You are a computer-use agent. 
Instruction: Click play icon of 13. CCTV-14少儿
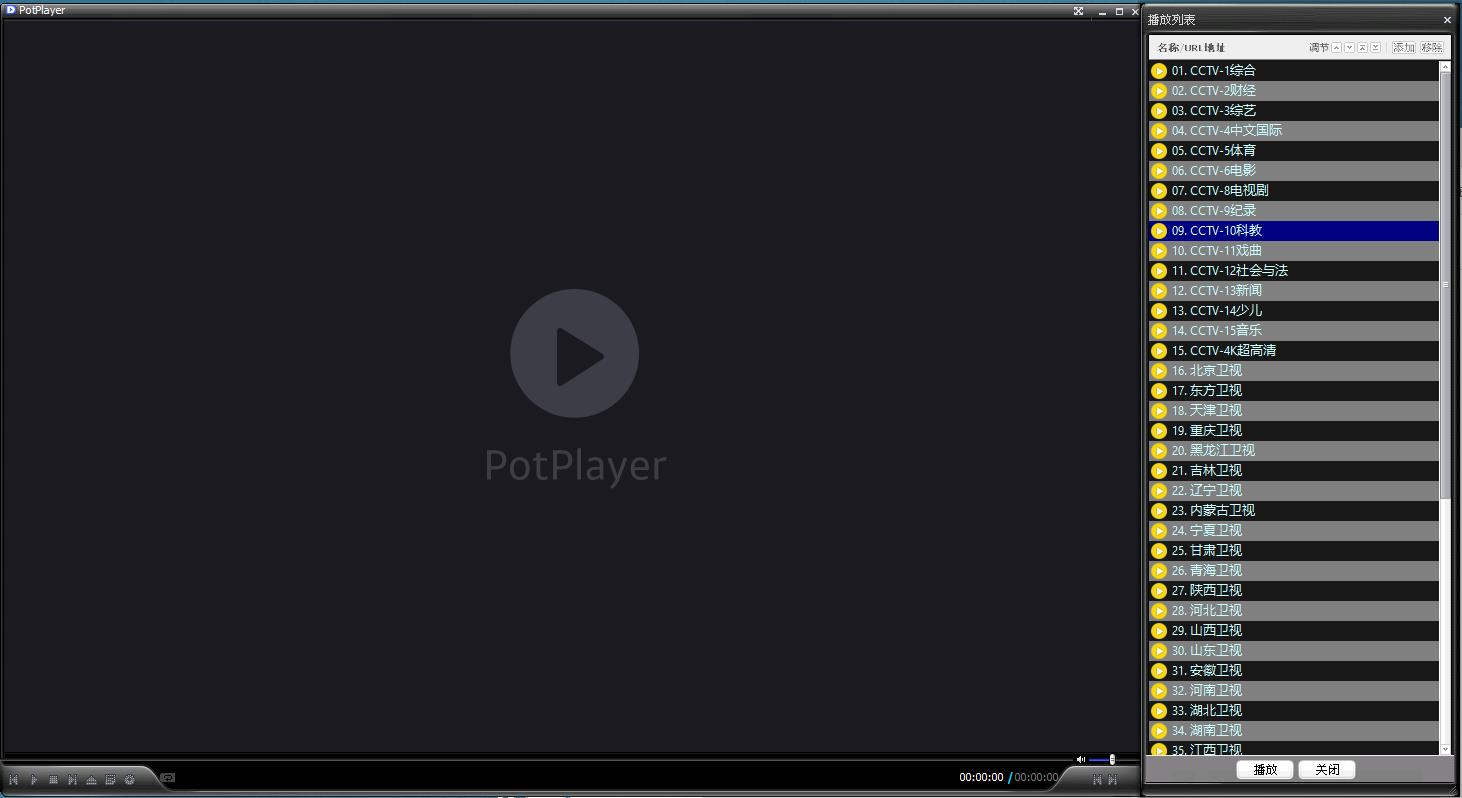1159,311
